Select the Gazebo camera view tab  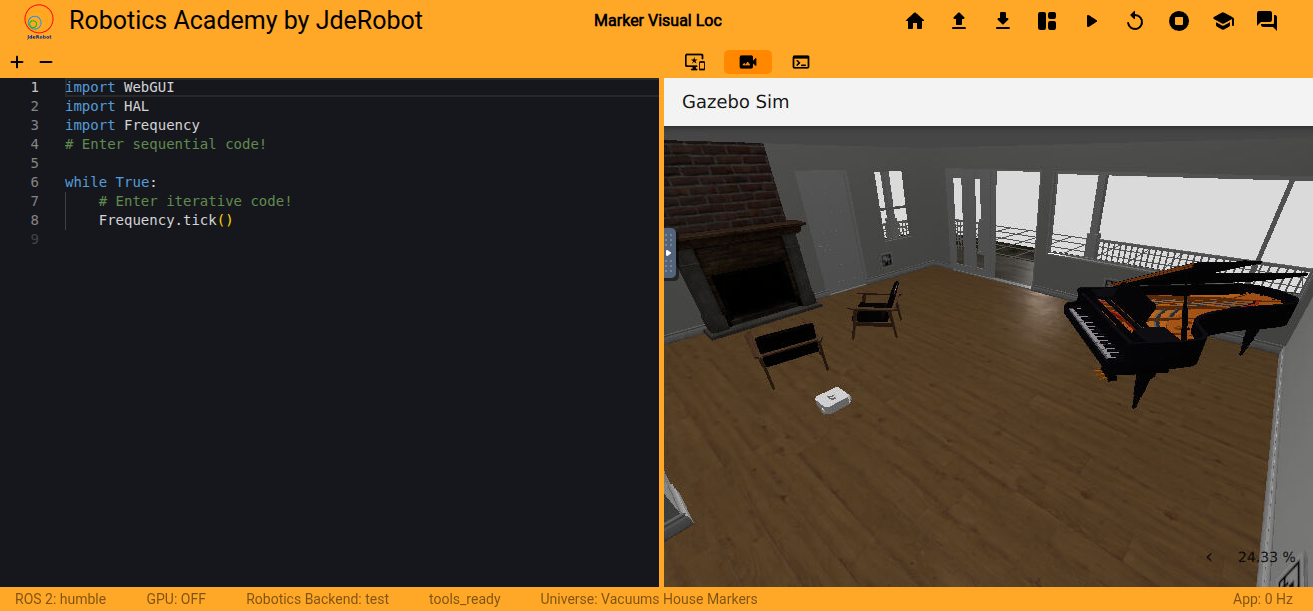coord(747,62)
